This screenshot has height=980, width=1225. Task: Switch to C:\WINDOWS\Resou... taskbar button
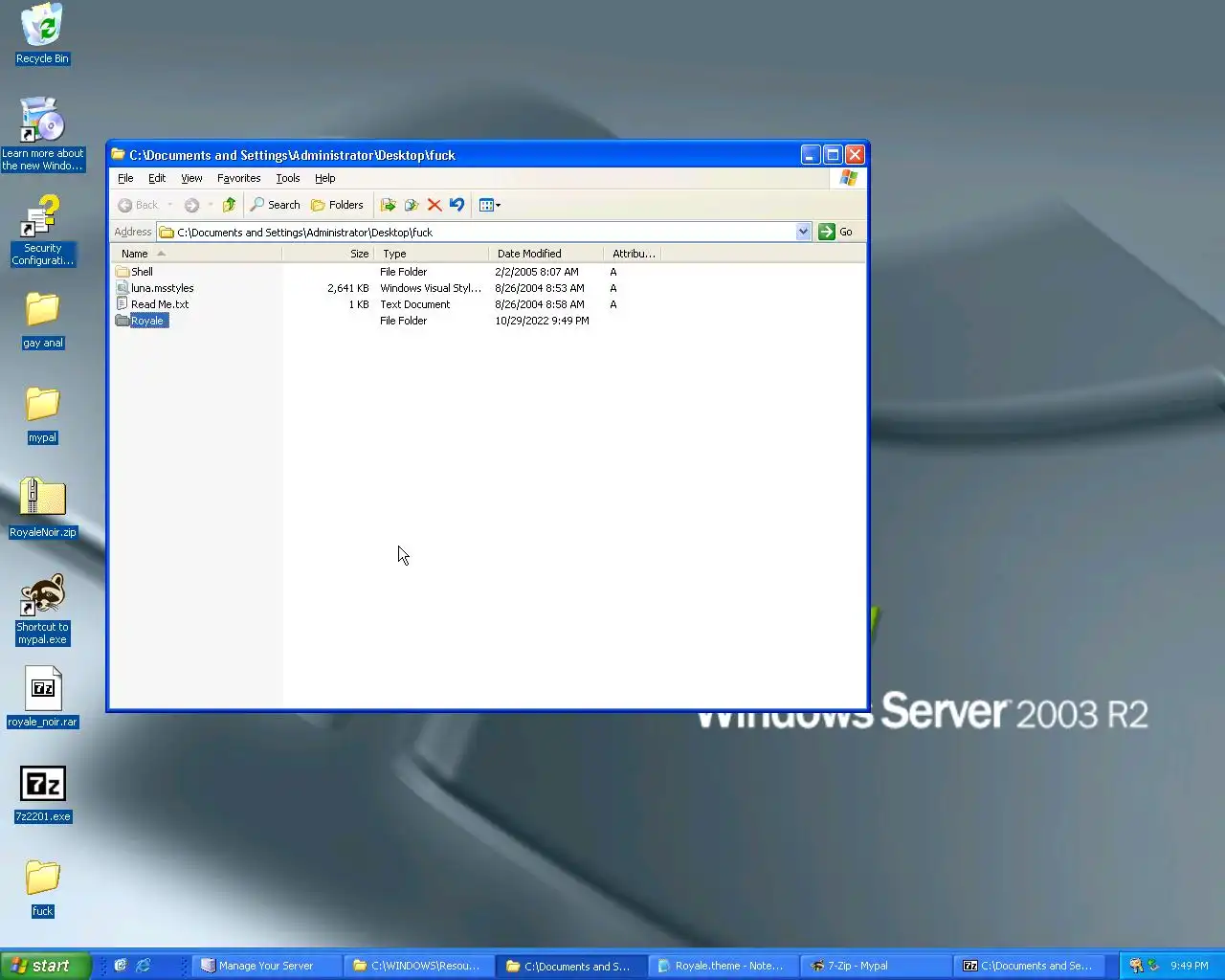point(420,966)
